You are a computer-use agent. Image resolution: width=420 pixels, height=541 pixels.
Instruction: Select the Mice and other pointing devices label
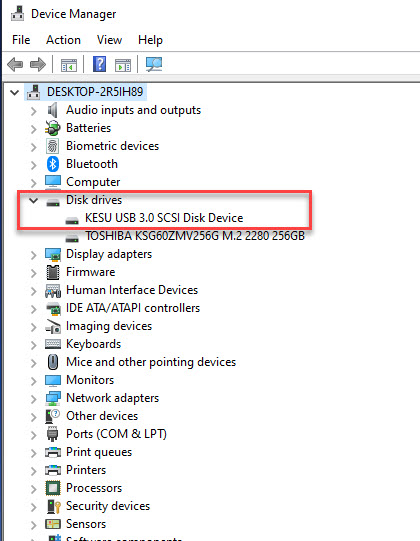tap(151, 362)
